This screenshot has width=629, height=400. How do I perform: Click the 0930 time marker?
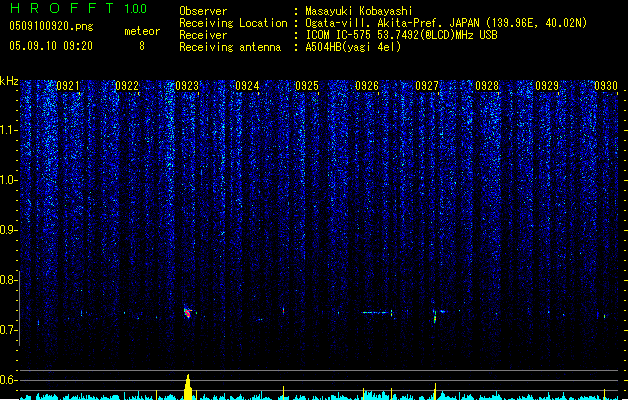point(606,86)
